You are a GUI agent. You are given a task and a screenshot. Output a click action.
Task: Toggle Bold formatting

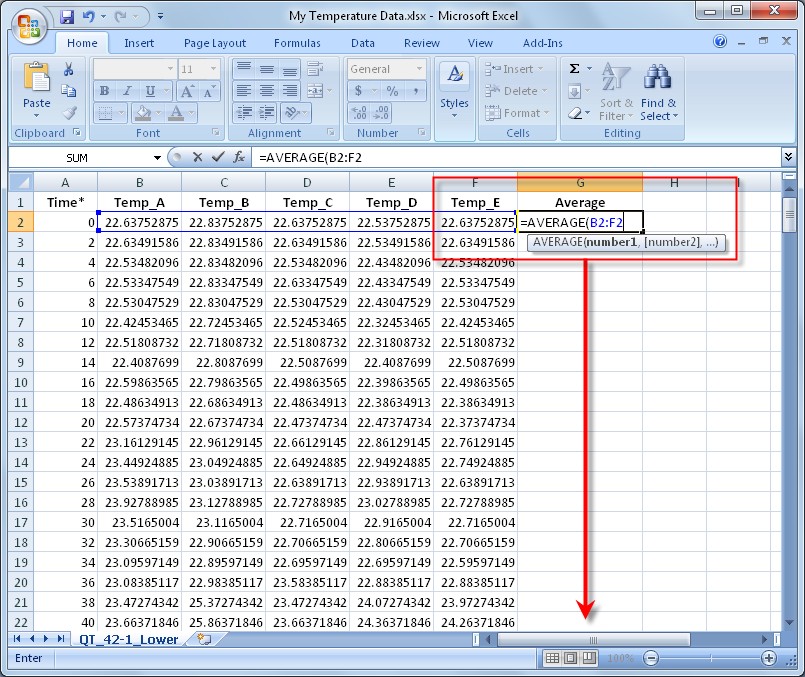pos(103,89)
